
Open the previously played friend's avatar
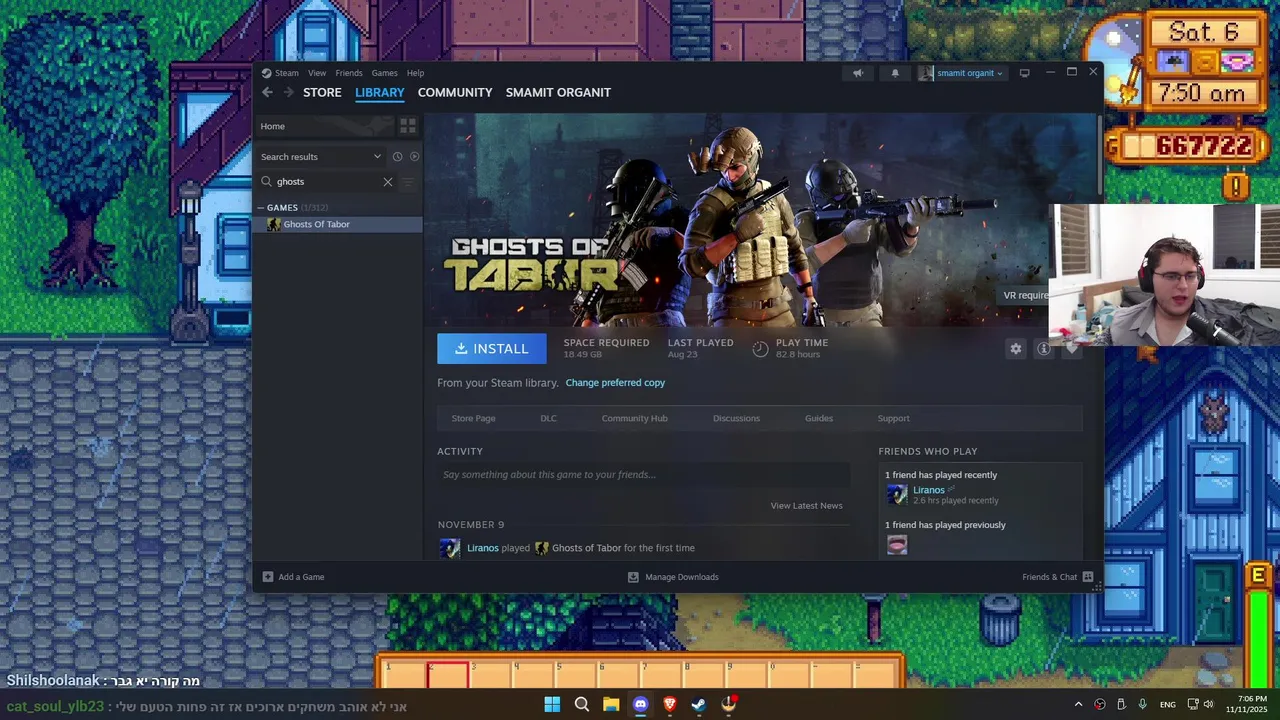click(x=897, y=544)
